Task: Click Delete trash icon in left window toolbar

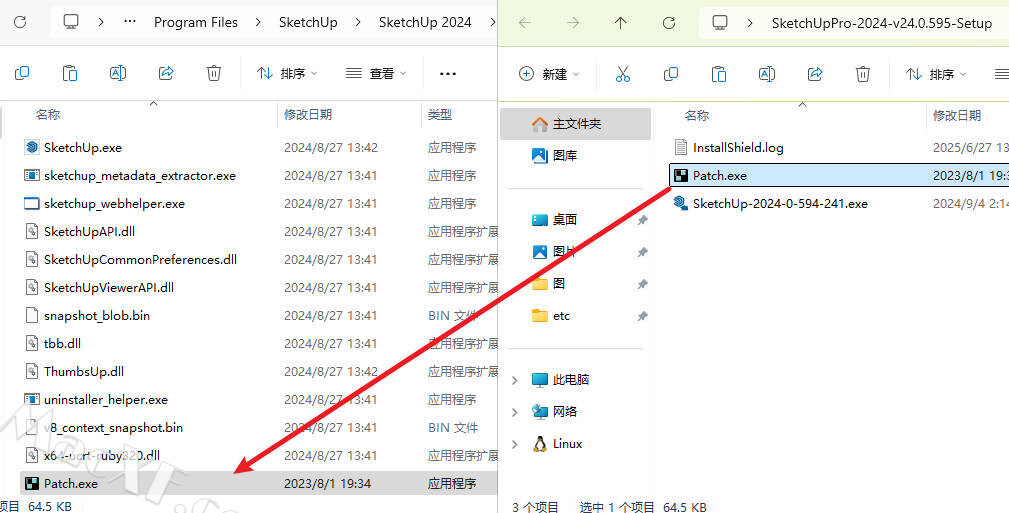Action: [x=214, y=73]
